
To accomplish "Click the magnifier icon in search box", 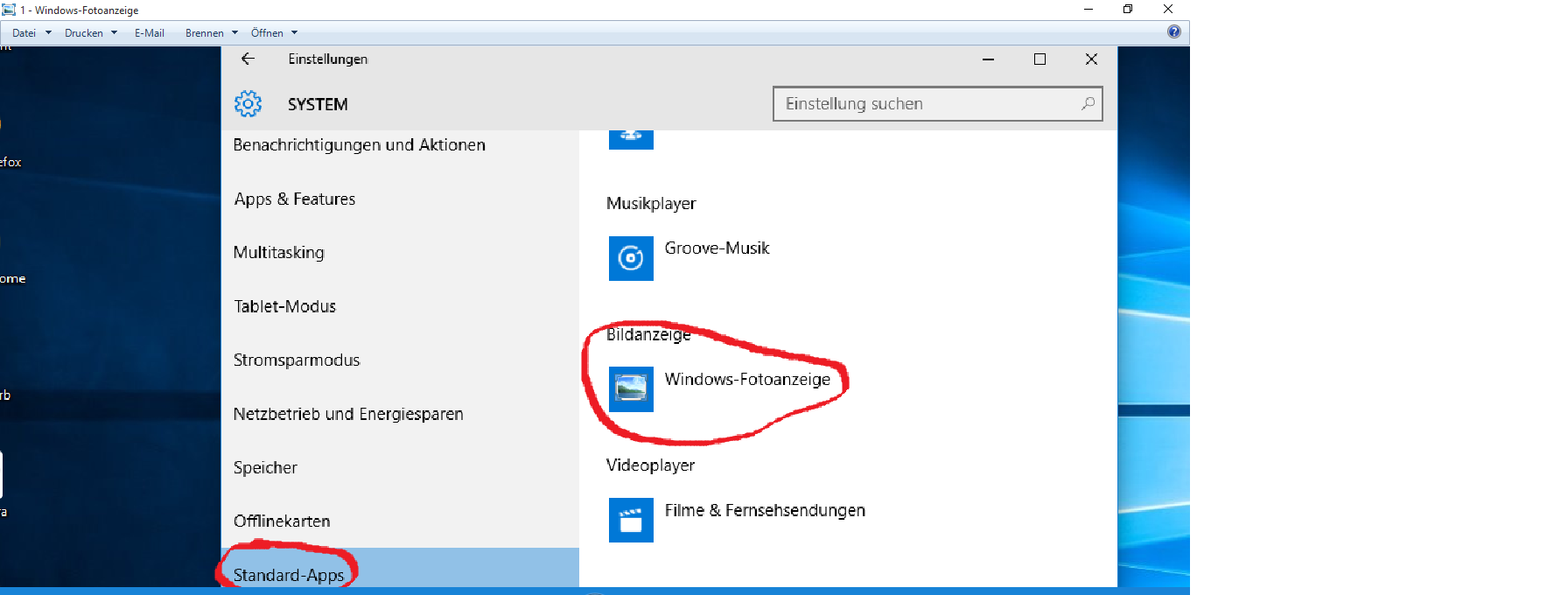I will [1088, 103].
